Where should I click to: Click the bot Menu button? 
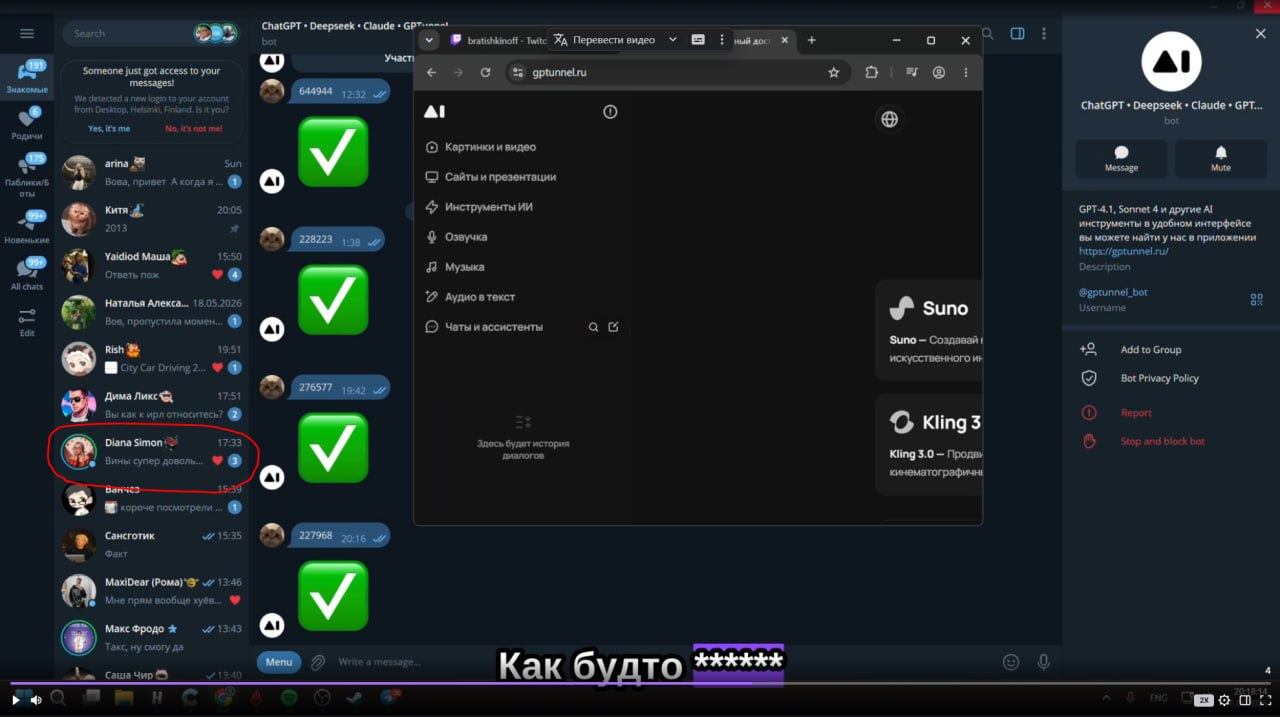click(279, 662)
